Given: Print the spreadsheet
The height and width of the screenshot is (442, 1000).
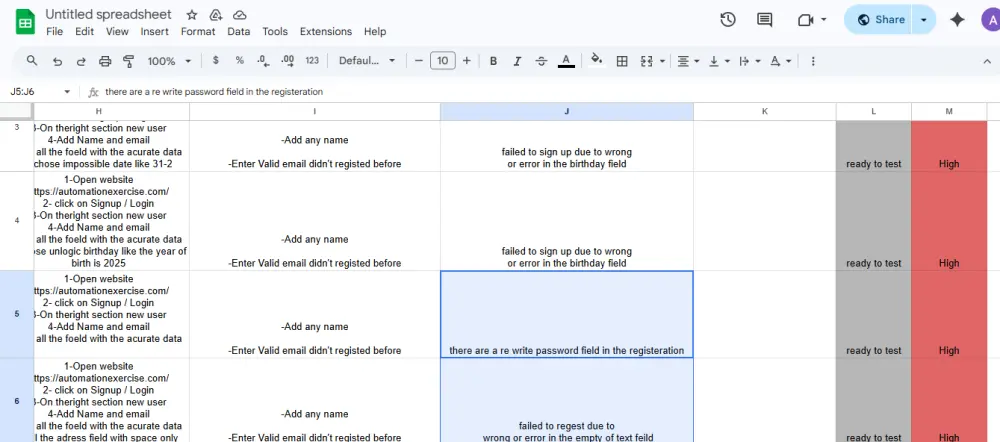Looking at the screenshot, I should coord(105,61).
